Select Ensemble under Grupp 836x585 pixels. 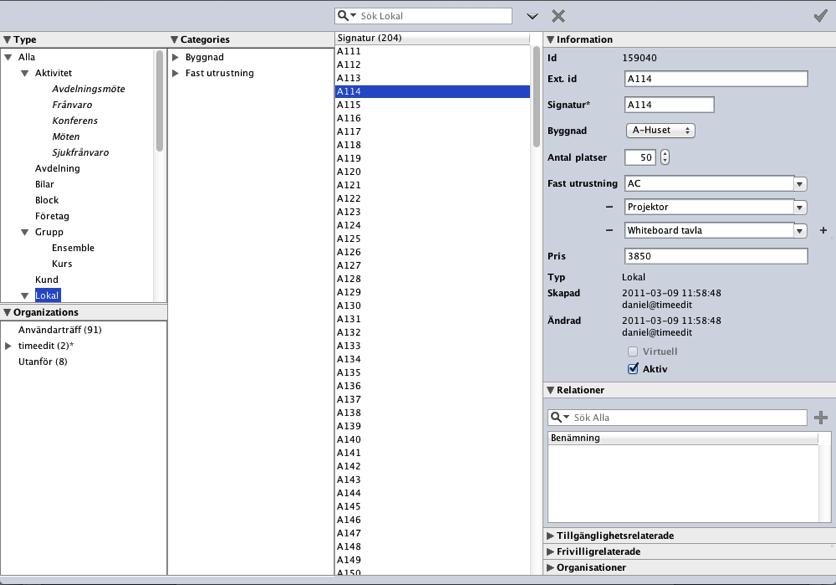(x=73, y=248)
